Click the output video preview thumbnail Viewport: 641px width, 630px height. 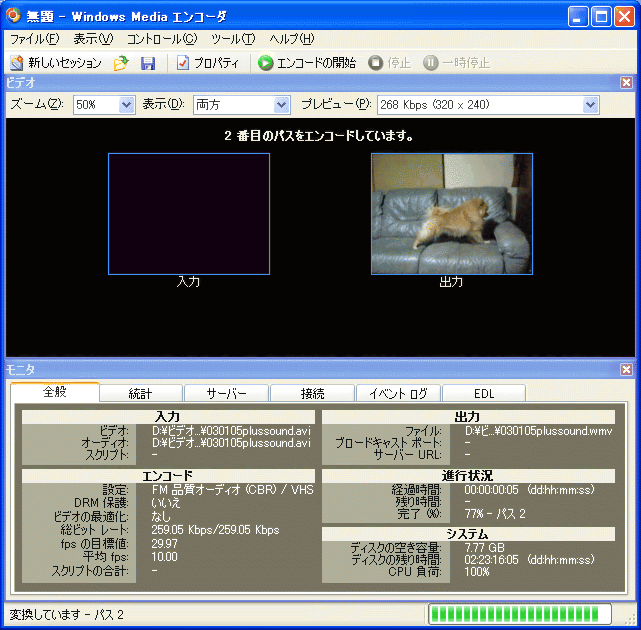pyautogui.click(x=452, y=213)
